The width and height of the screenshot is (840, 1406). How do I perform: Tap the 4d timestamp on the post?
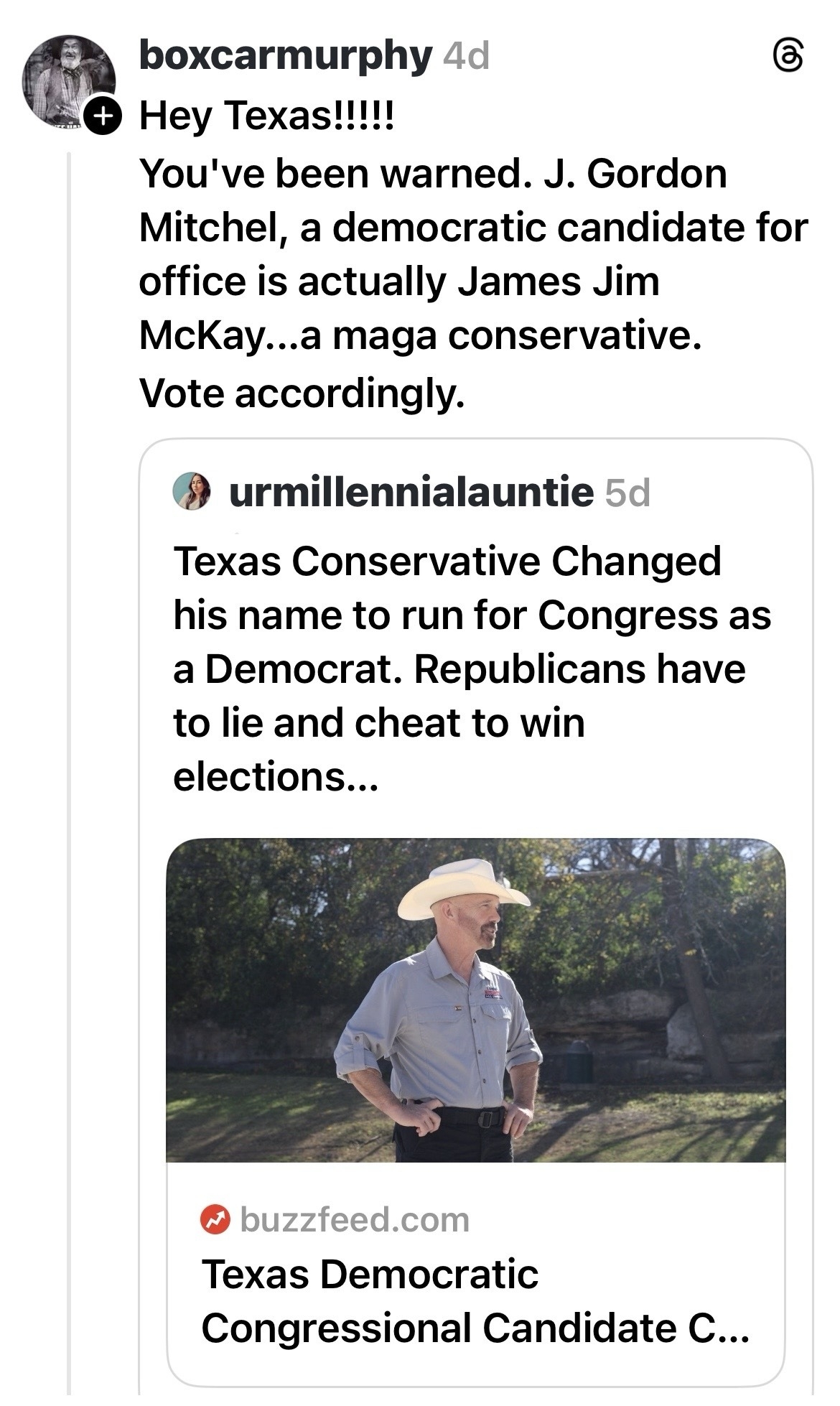(x=467, y=55)
